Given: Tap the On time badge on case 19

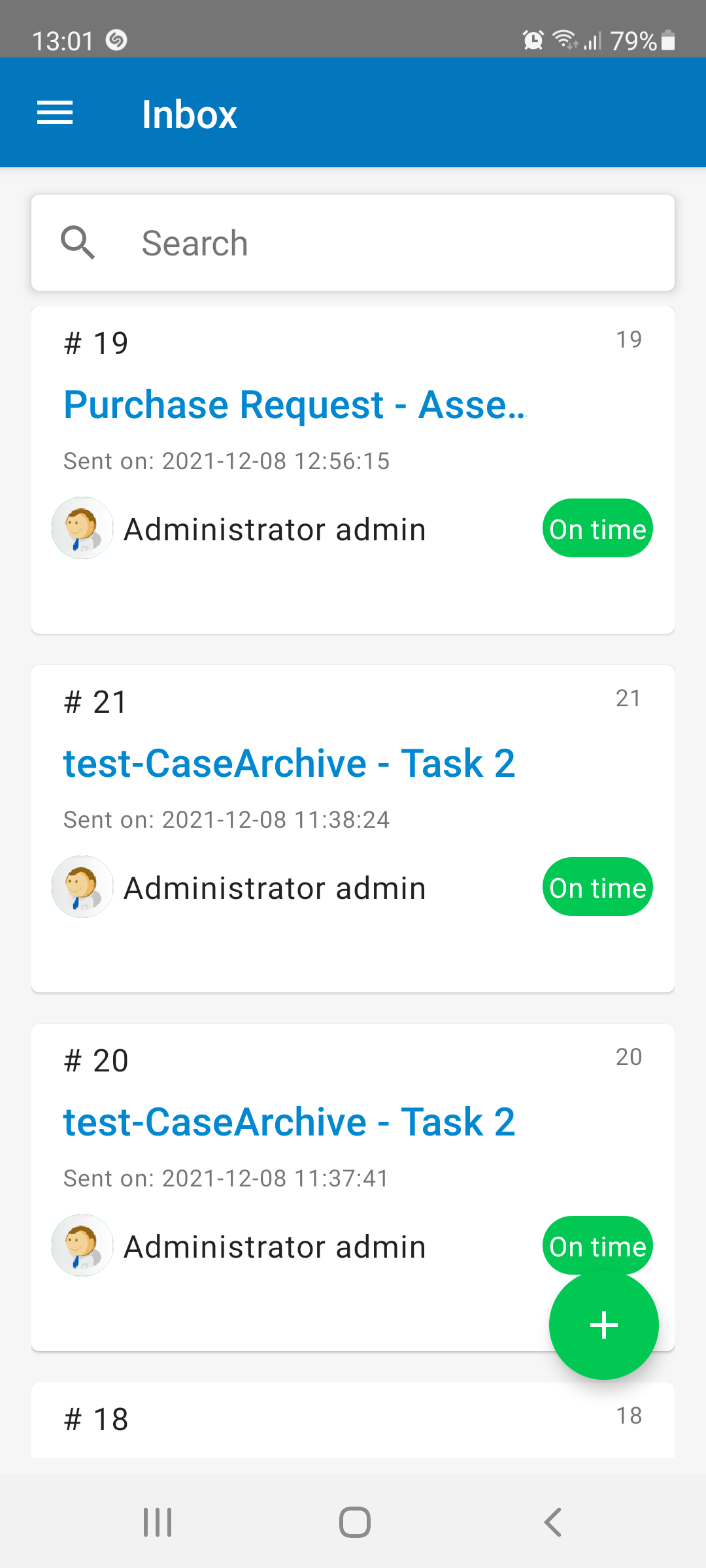Looking at the screenshot, I should pos(597,528).
